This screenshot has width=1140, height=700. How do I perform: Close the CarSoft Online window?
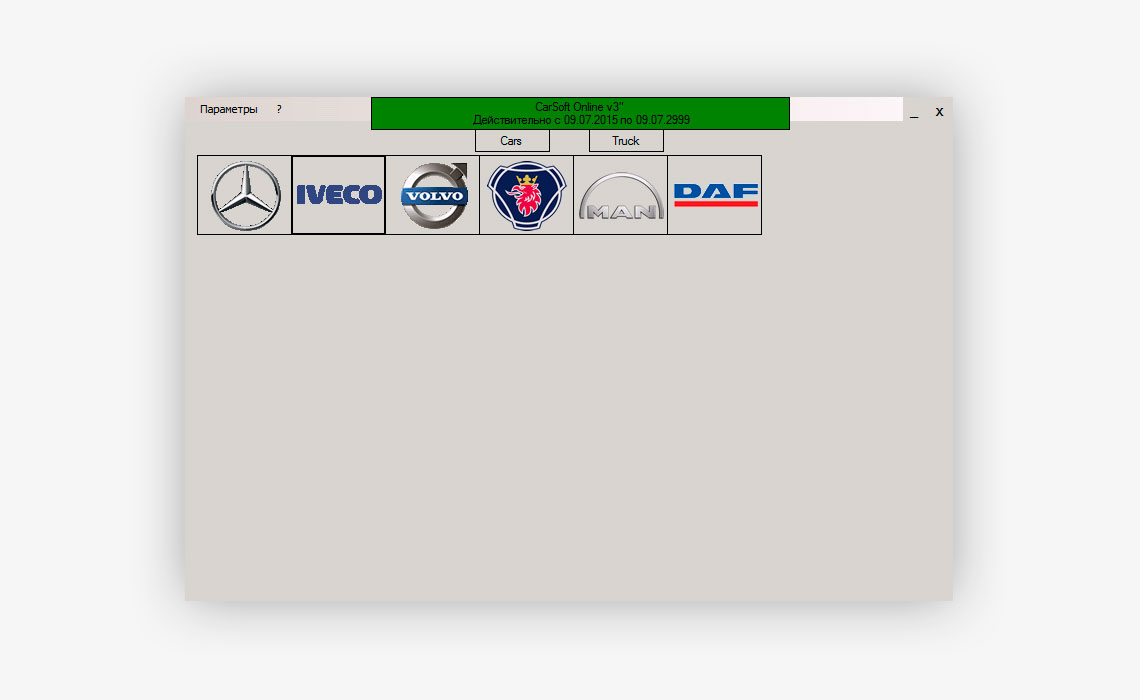[939, 112]
